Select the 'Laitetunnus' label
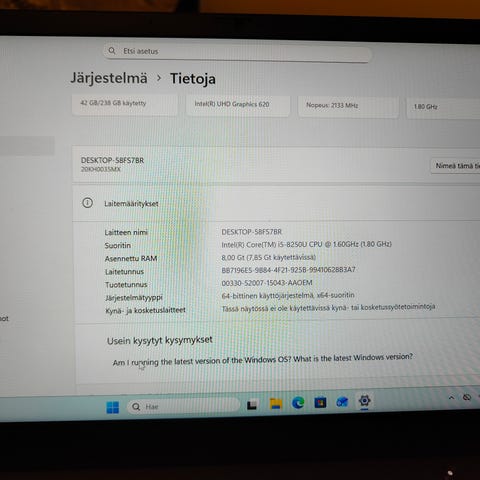 pyautogui.click(x=124, y=272)
